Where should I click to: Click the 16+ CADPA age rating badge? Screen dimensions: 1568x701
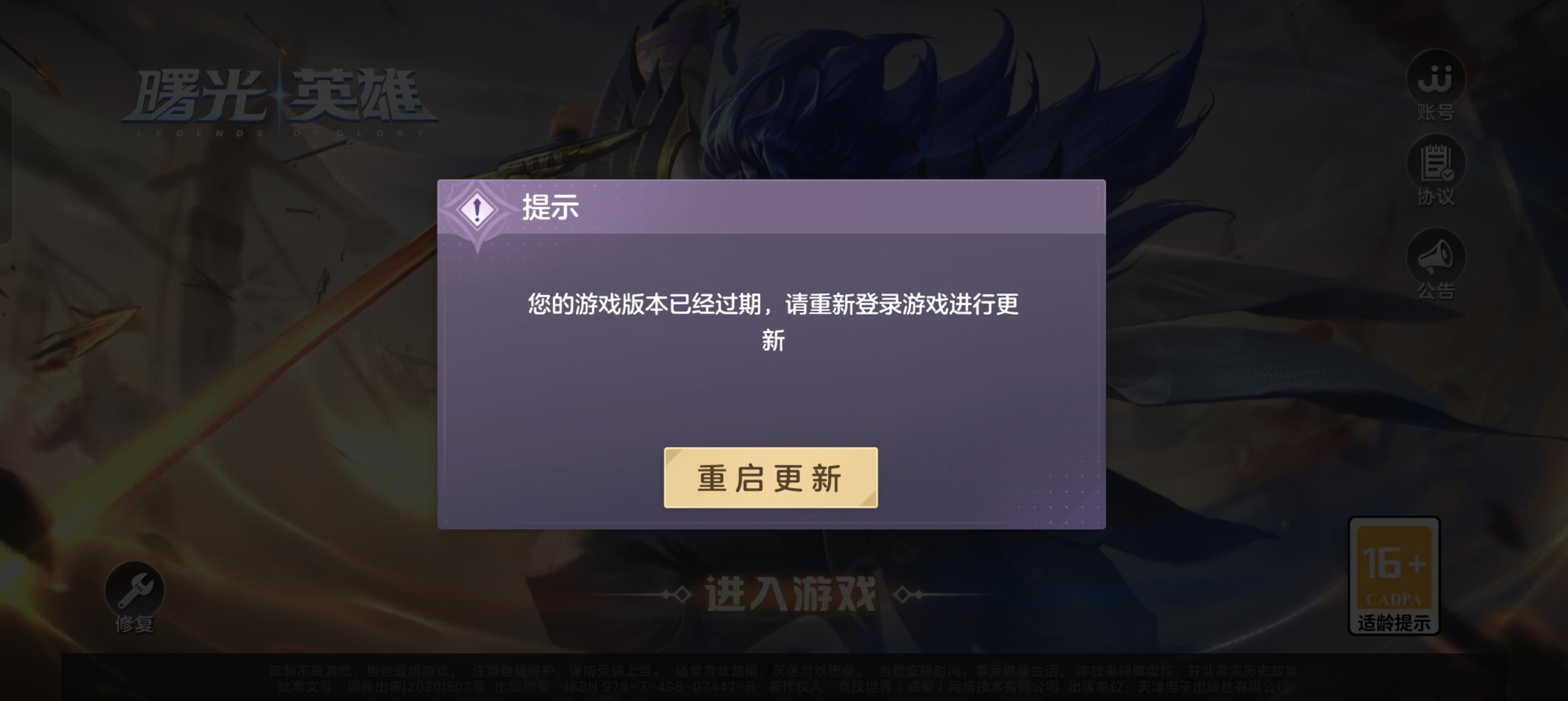pyautogui.click(x=1394, y=575)
